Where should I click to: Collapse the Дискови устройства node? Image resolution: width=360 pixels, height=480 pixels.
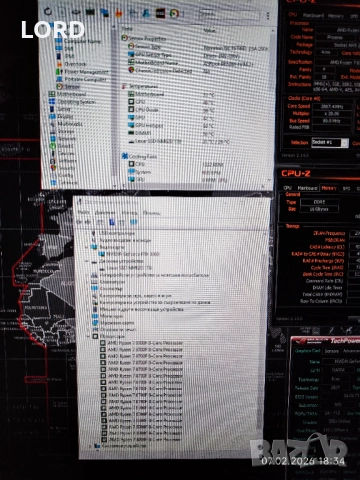[87, 262]
